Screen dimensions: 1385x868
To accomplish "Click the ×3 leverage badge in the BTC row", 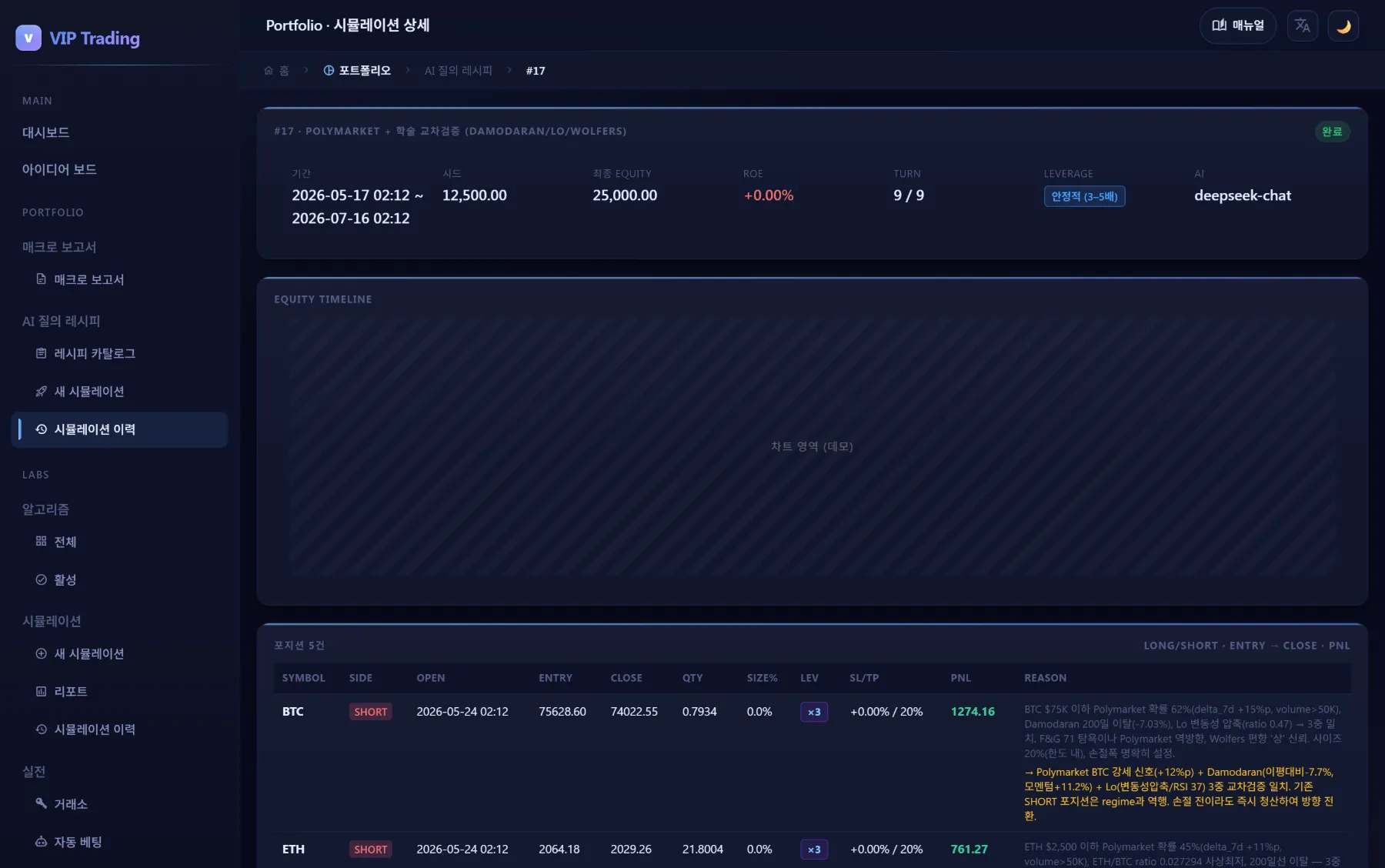I will (x=814, y=712).
